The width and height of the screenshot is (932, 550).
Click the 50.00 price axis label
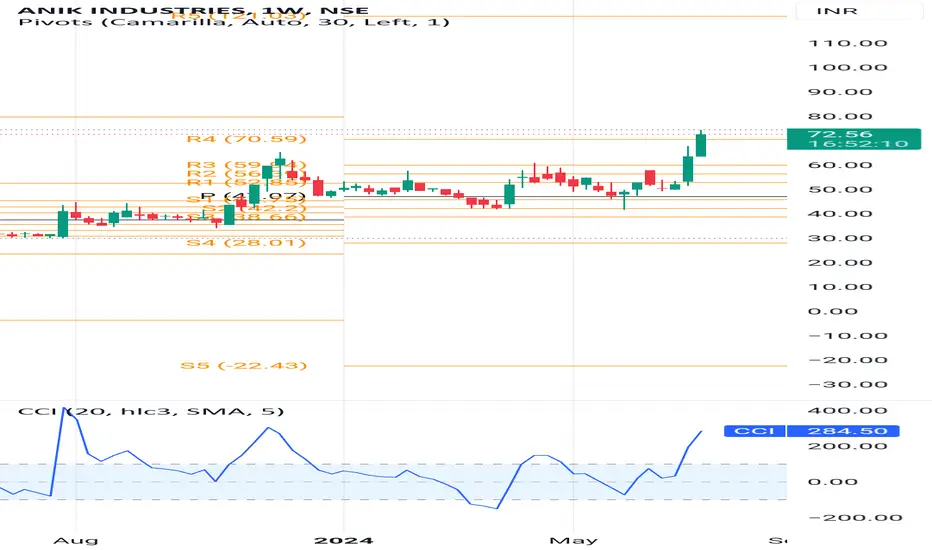click(x=840, y=190)
